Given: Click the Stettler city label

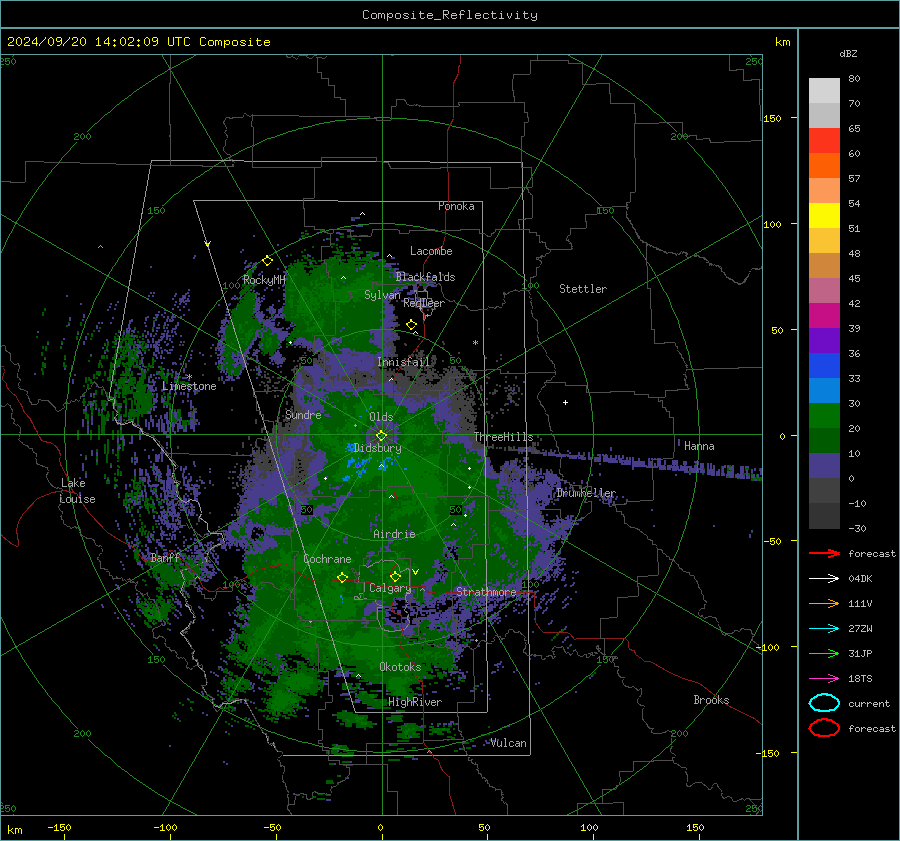Looking at the screenshot, I should pyautogui.click(x=583, y=289).
